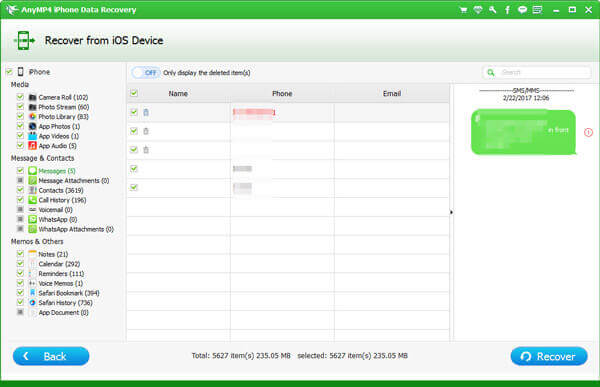Click the preview panel collapse arrow
The width and height of the screenshot is (600, 387).
click(x=451, y=212)
